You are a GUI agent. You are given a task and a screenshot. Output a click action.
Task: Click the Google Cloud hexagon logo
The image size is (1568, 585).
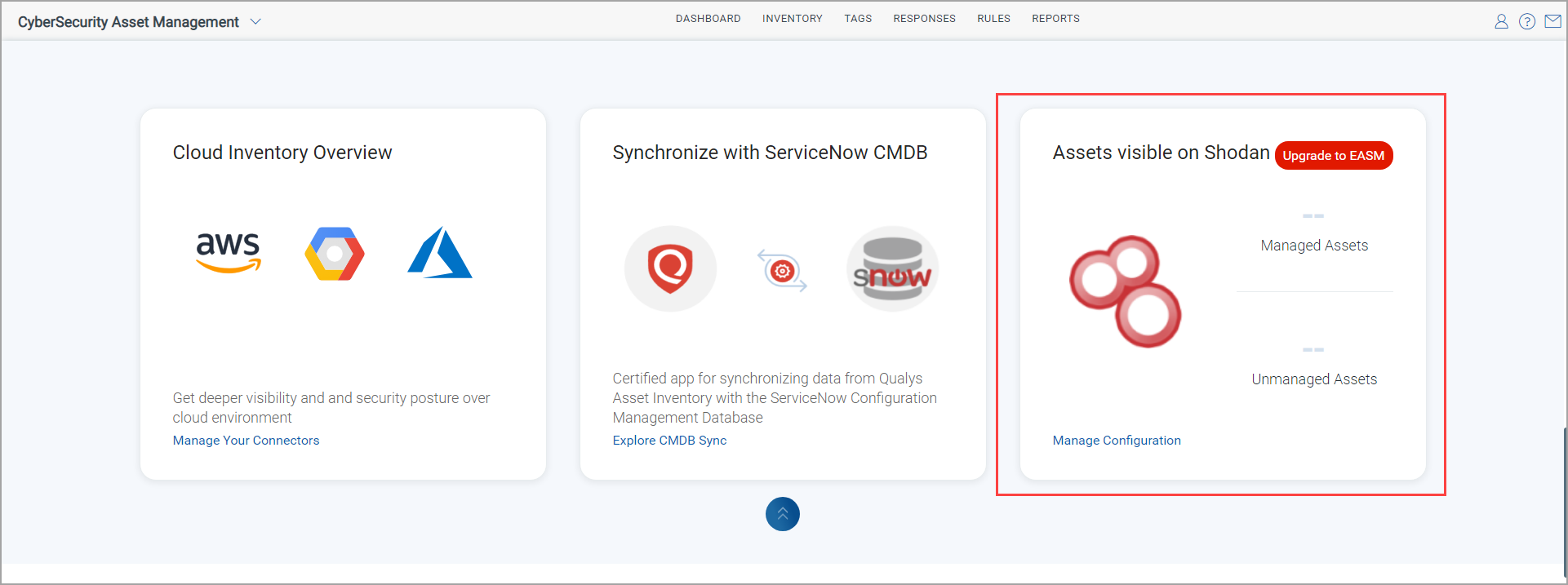tap(335, 254)
